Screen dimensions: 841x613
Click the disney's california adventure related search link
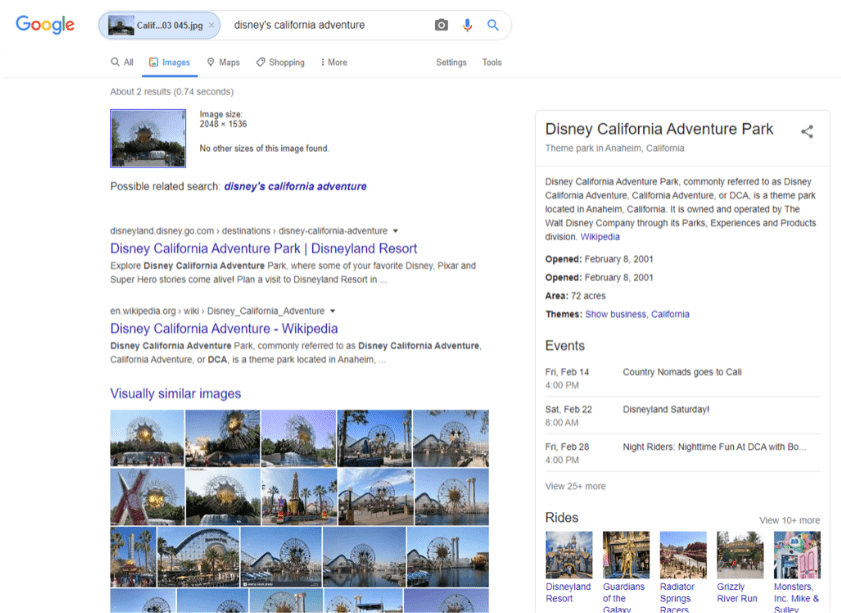(x=296, y=186)
